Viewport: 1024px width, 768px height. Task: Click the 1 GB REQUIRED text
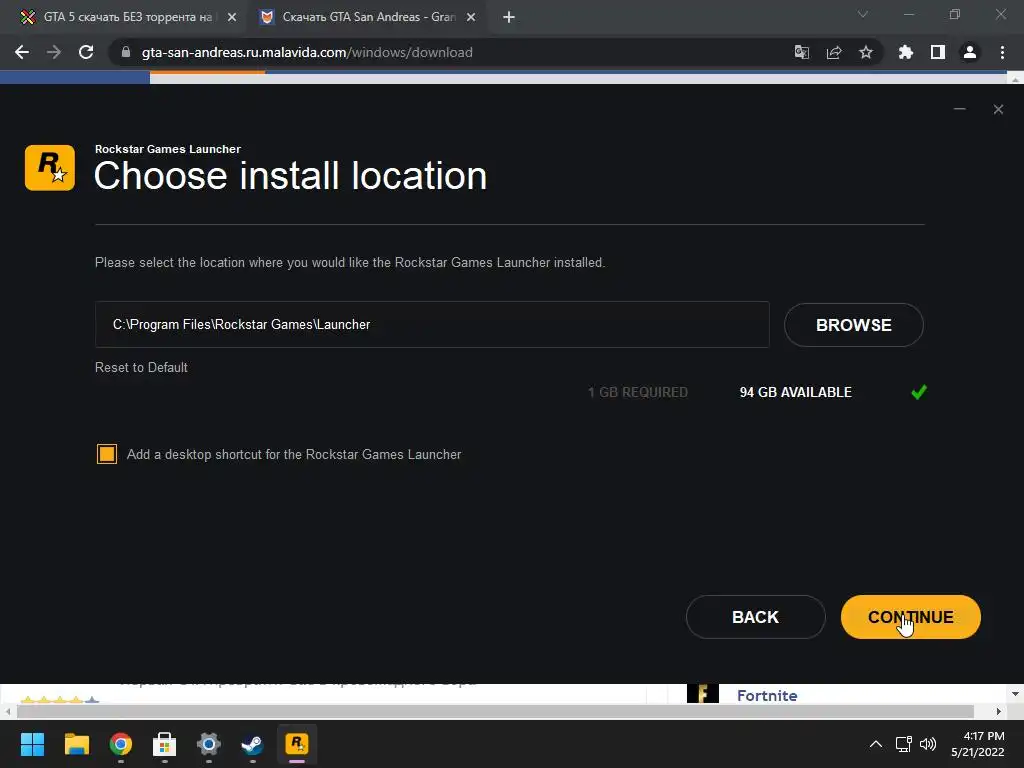638,392
